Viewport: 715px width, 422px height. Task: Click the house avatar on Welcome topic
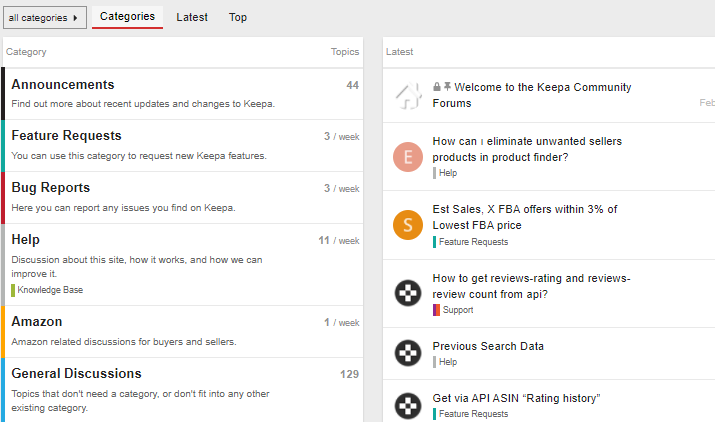click(x=408, y=96)
